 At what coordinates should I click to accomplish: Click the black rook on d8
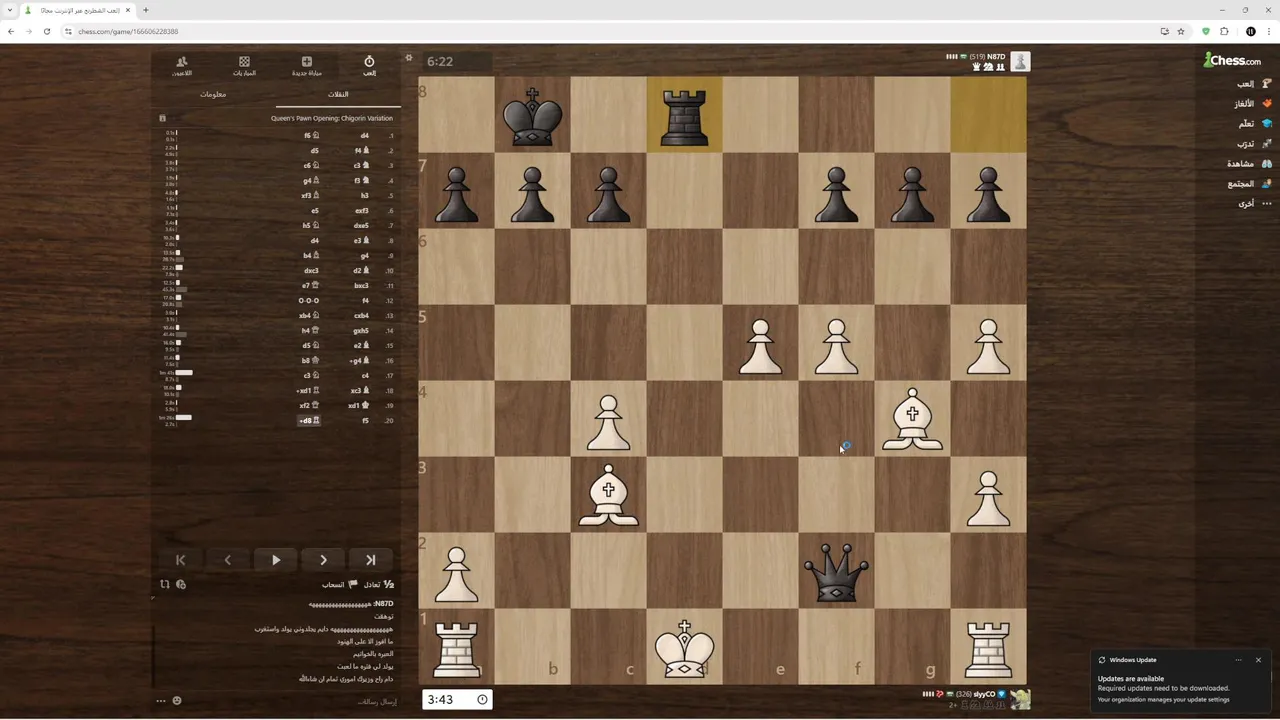coord(684,115)
